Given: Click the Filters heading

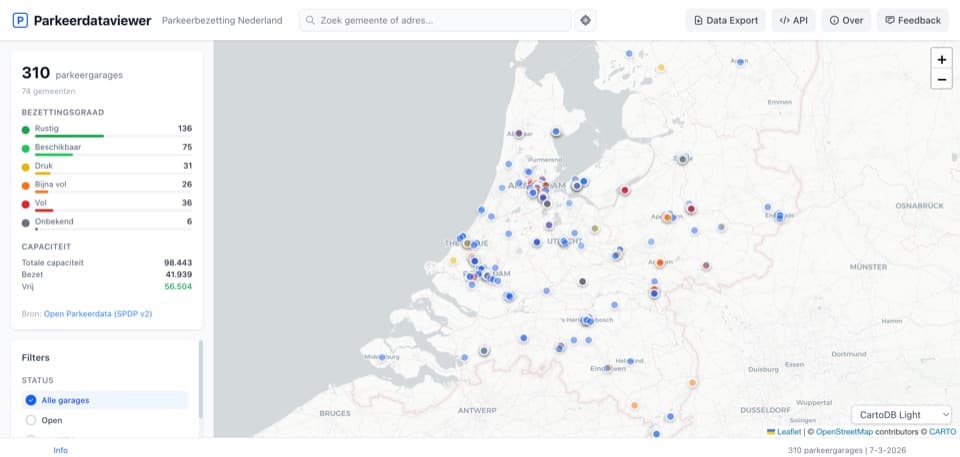Looking at the screenshot, I should point(36,358).
